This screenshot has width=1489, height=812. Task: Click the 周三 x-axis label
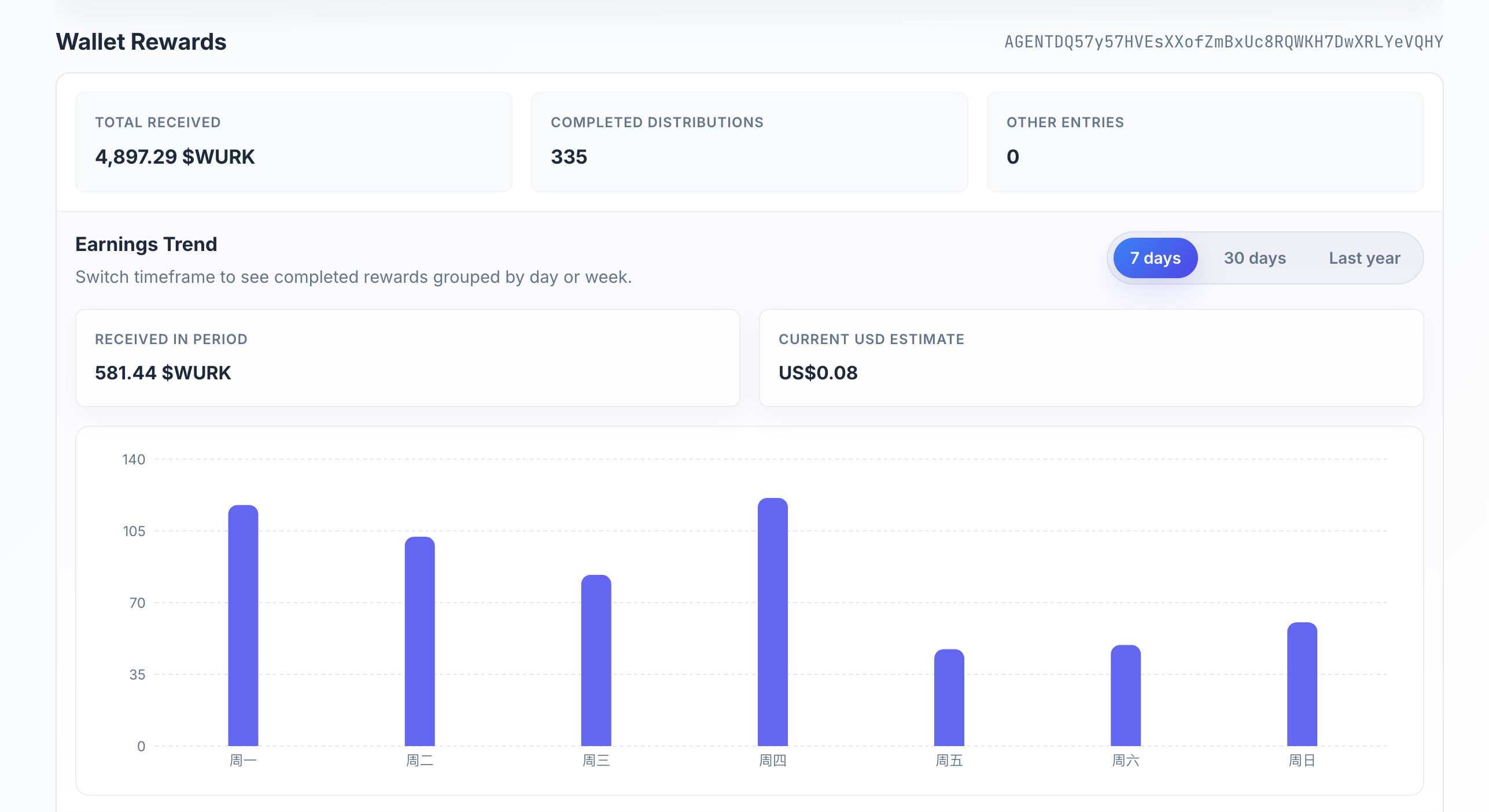click(596, 761)
